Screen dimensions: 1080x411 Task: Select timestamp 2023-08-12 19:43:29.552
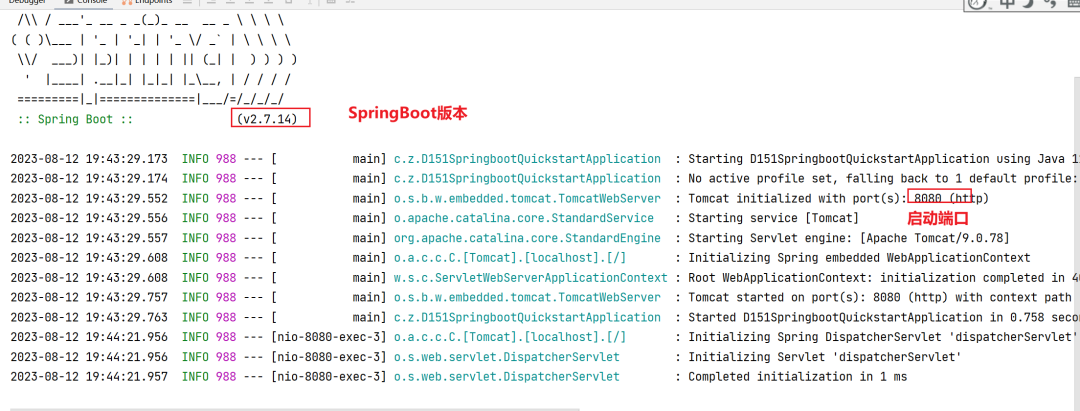point(89,199)
